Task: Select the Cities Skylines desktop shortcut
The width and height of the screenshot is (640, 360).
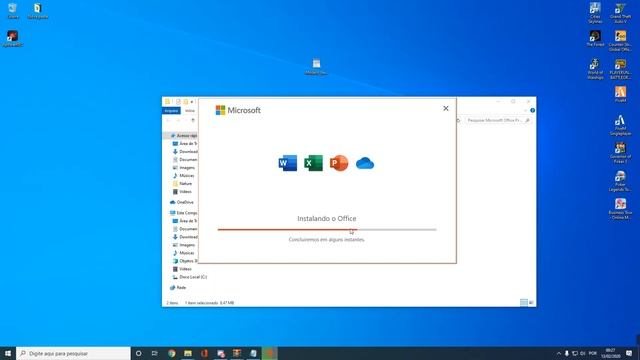Action: tap(595, 12)
